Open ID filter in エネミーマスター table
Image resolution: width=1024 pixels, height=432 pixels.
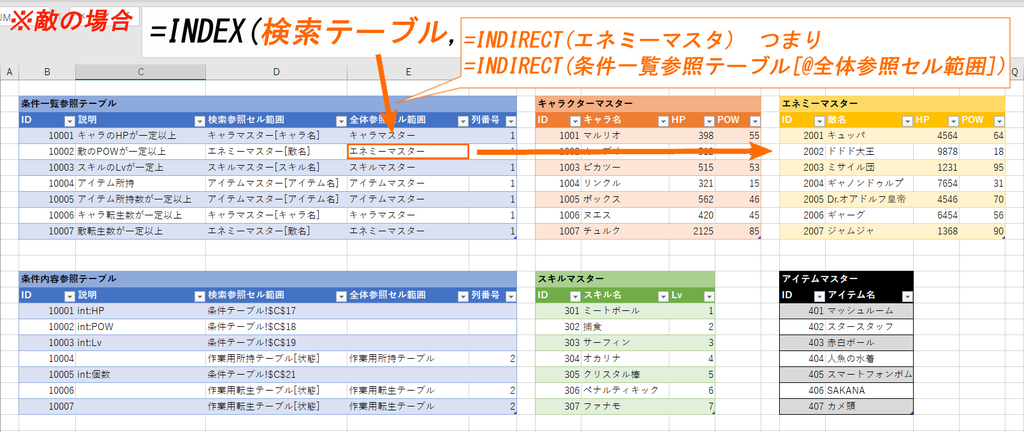point(820,120)
